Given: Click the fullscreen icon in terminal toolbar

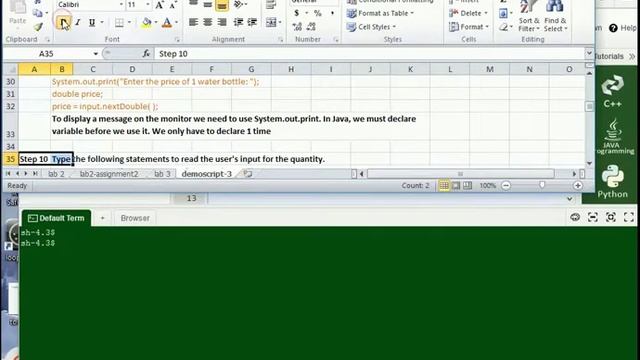Looking at the screenshot, I should coord(629,218).
